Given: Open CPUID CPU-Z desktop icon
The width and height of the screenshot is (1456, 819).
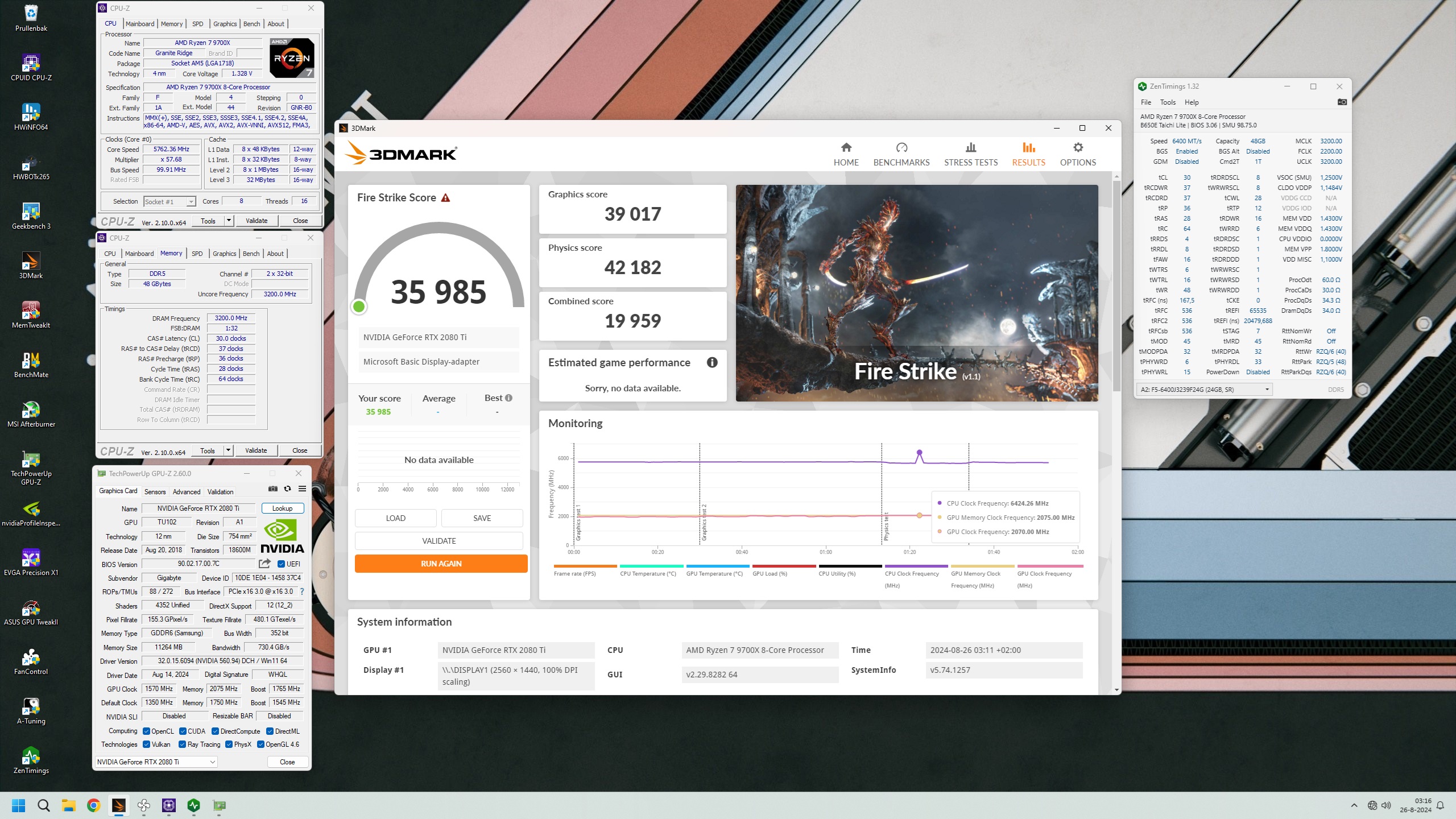Looking at the screenshot, I should 31,67.
